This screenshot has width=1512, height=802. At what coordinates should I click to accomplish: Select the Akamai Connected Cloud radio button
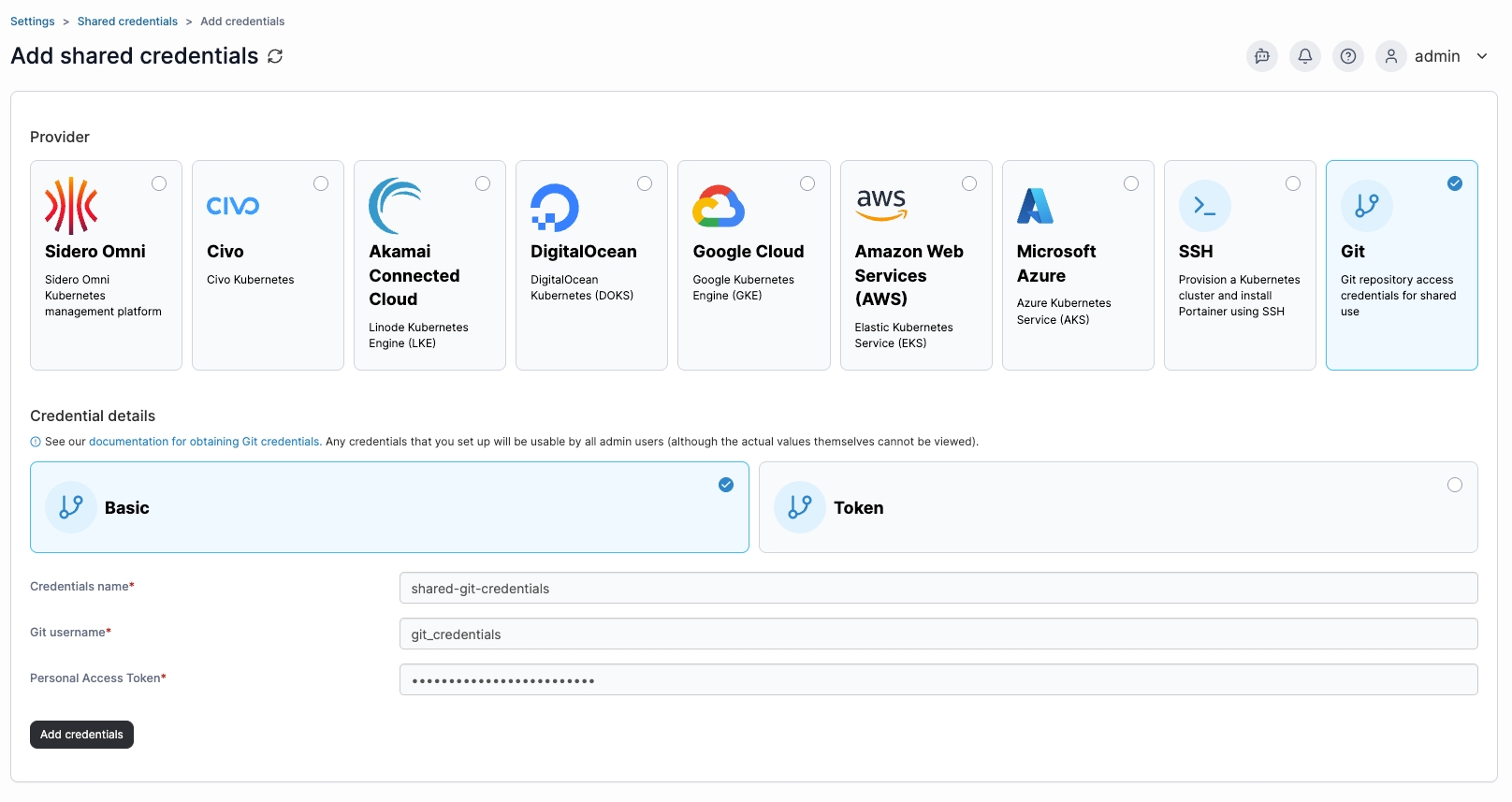click(x=483, y=183)
